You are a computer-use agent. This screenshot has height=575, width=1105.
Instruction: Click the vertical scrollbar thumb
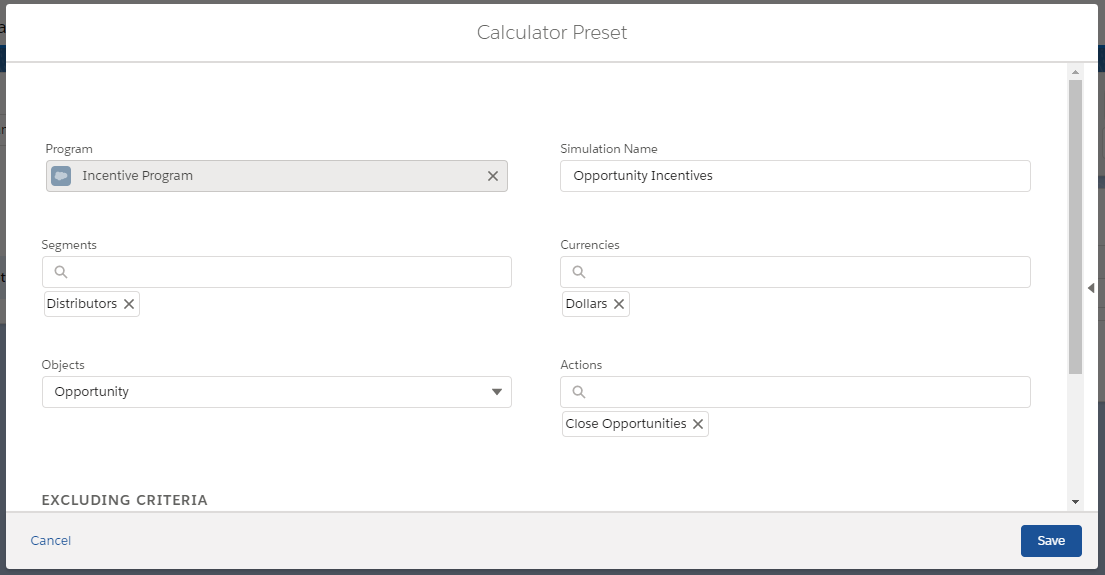pos(1075,226)
